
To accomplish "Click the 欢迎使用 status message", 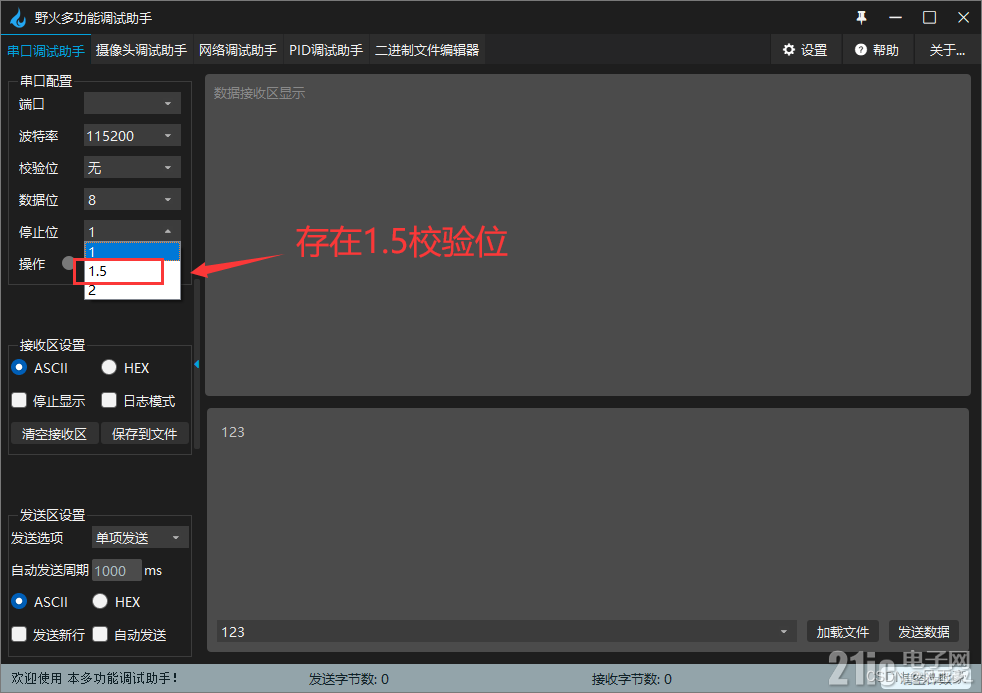I will pos(95,678).
